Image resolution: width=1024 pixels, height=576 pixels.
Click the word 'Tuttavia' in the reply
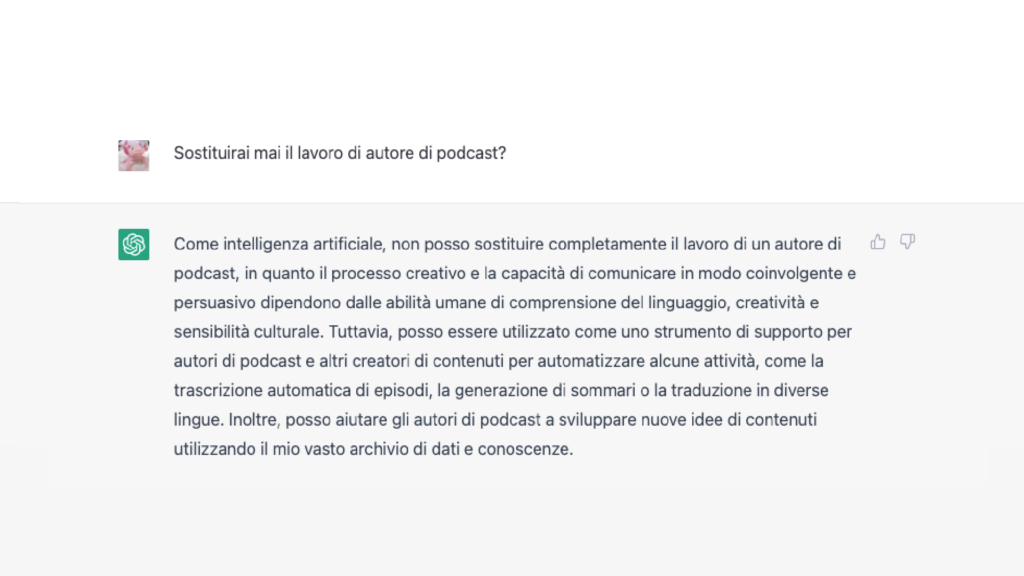click(359, 332)
